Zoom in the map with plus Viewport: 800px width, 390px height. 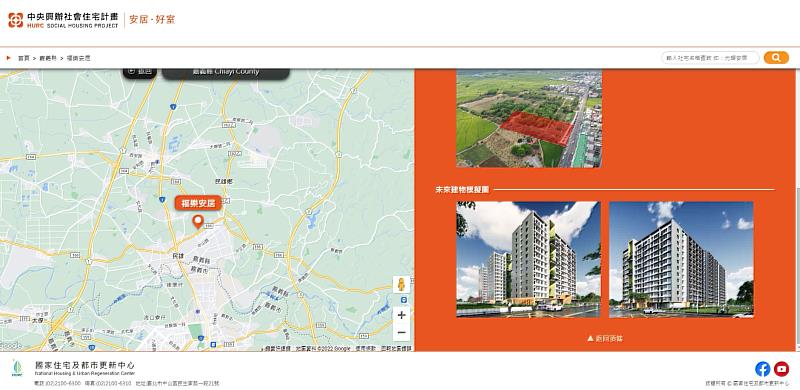tap(402, 315)
